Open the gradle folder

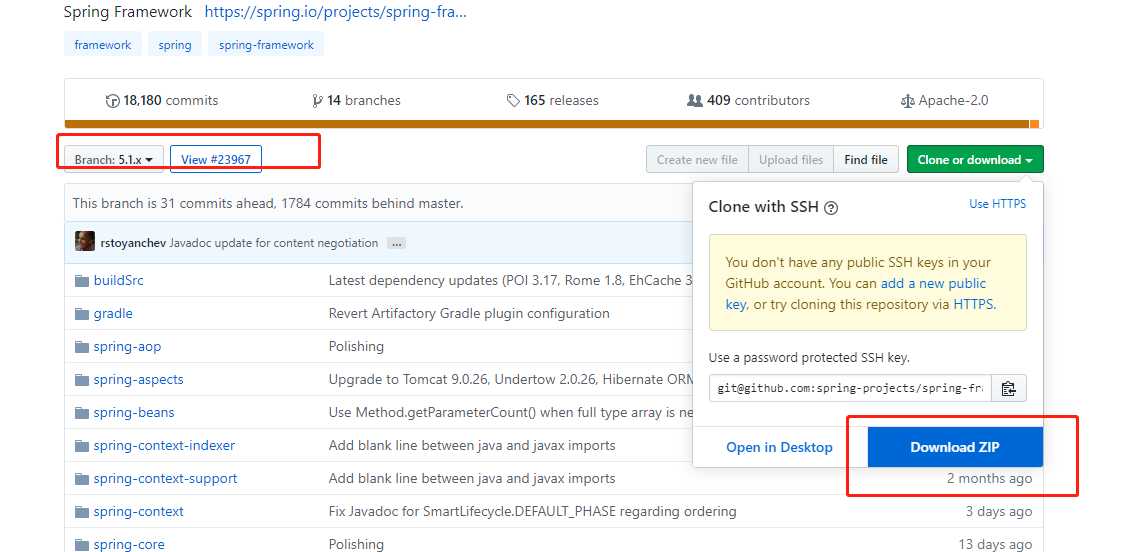[x=113, y=314]
